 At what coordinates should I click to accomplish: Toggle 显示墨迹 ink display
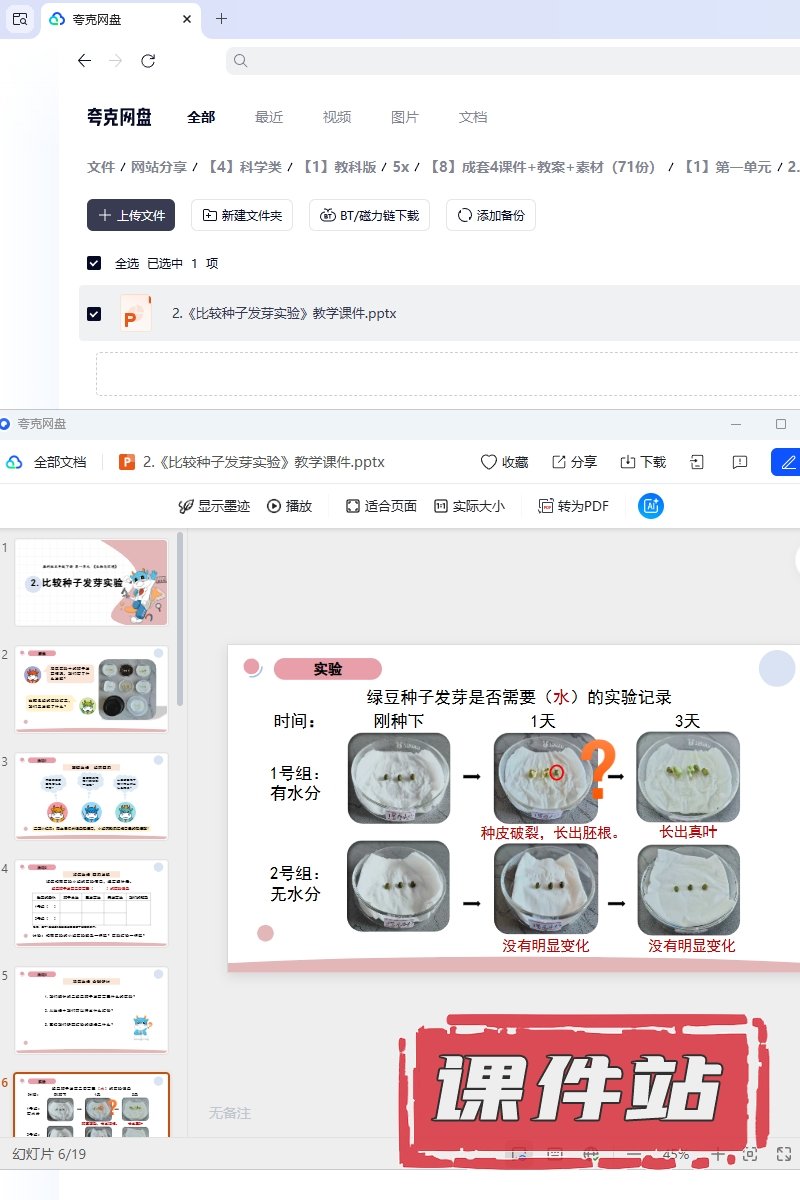(213, 506)
